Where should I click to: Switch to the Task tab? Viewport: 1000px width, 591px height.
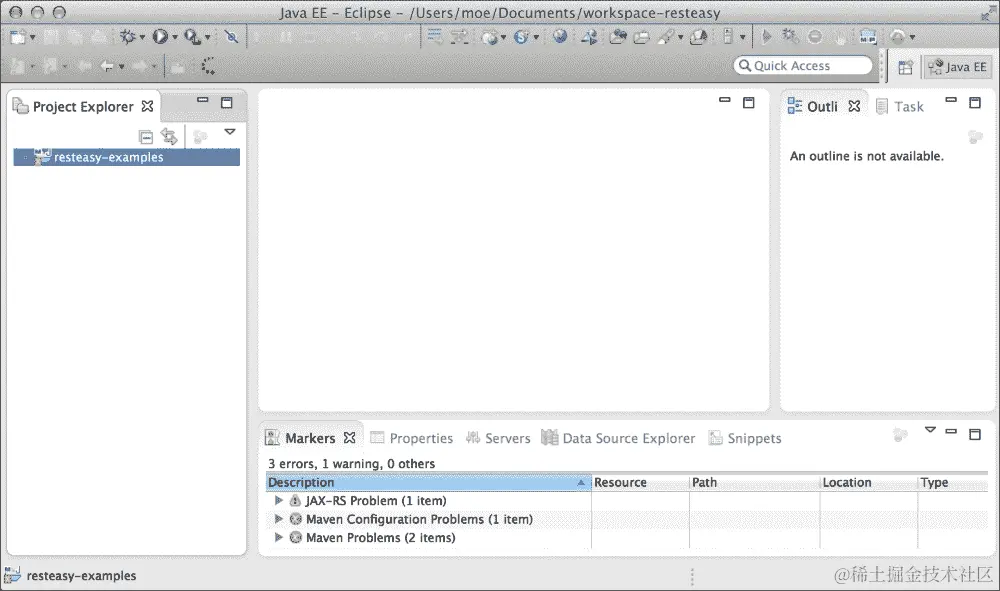coord(900,106)
